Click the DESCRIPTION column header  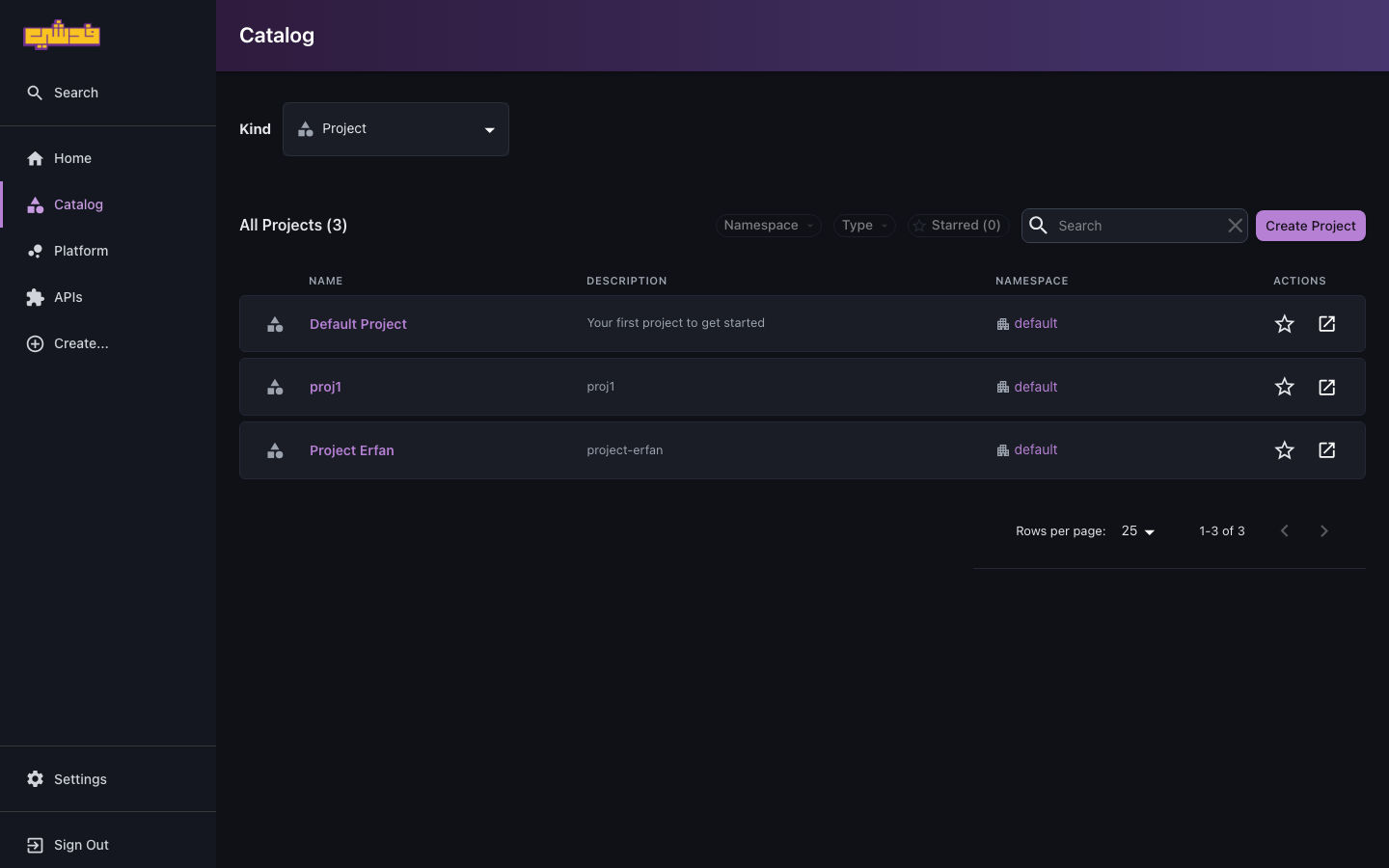click(x=627, y=281)
